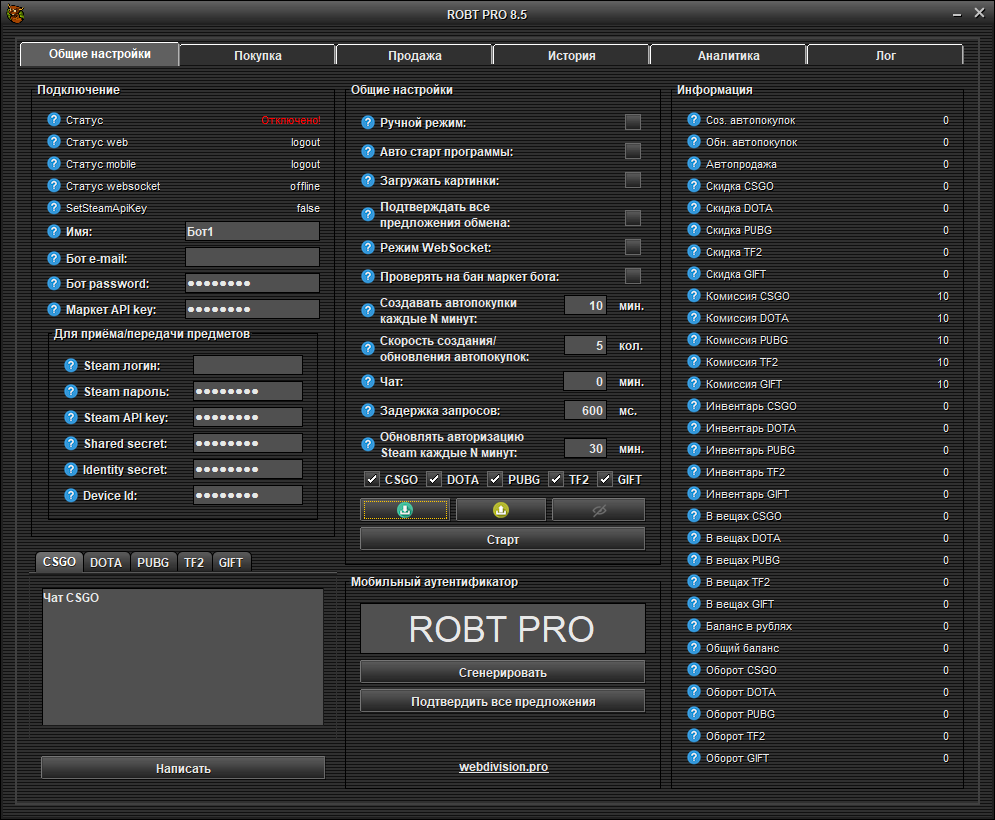Click help icon next to Ручной режим

point(367,123)
